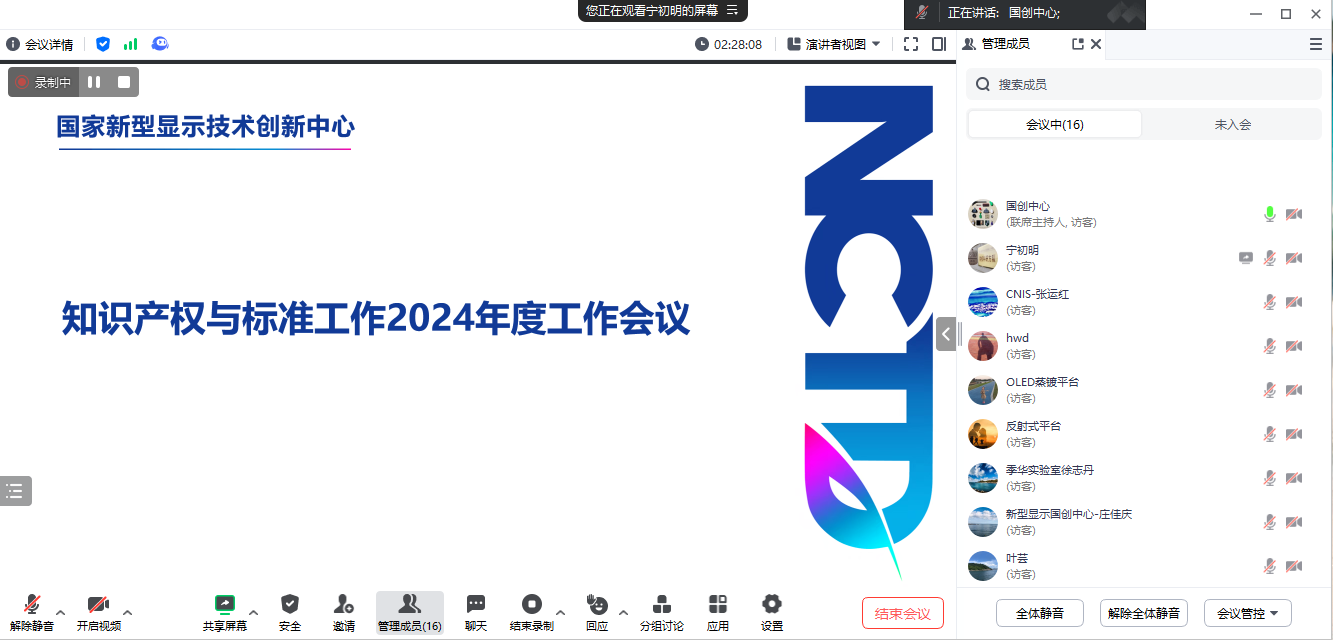Close the 管理成员 panel
The image size is (1333, 640).
tap(1096, 44)
